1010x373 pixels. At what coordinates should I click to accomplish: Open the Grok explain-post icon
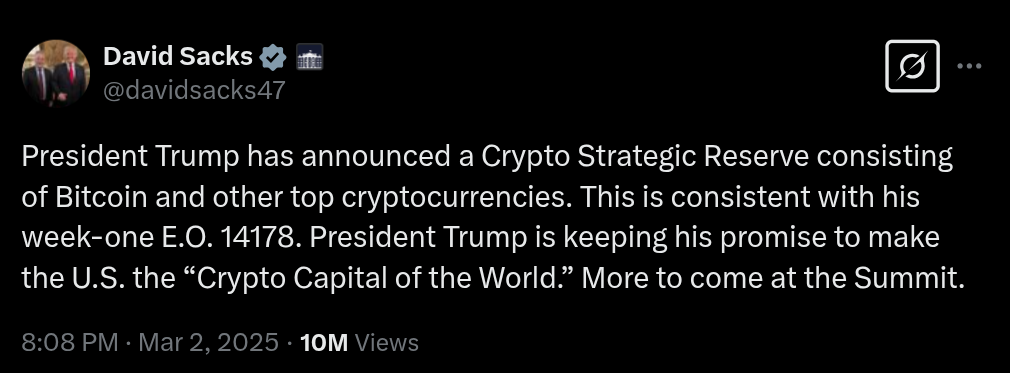(912, 66)
